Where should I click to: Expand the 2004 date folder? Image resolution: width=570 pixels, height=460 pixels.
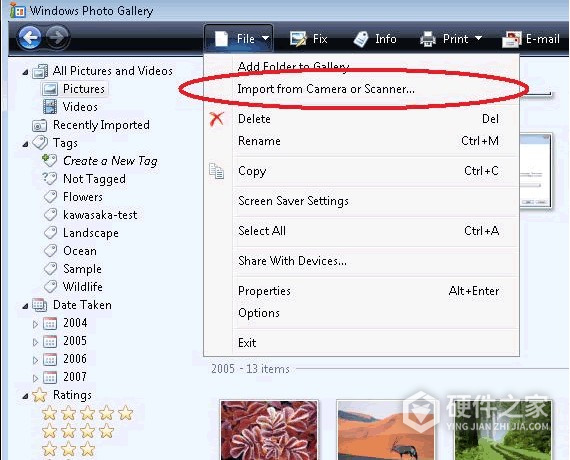coord(35,324)
